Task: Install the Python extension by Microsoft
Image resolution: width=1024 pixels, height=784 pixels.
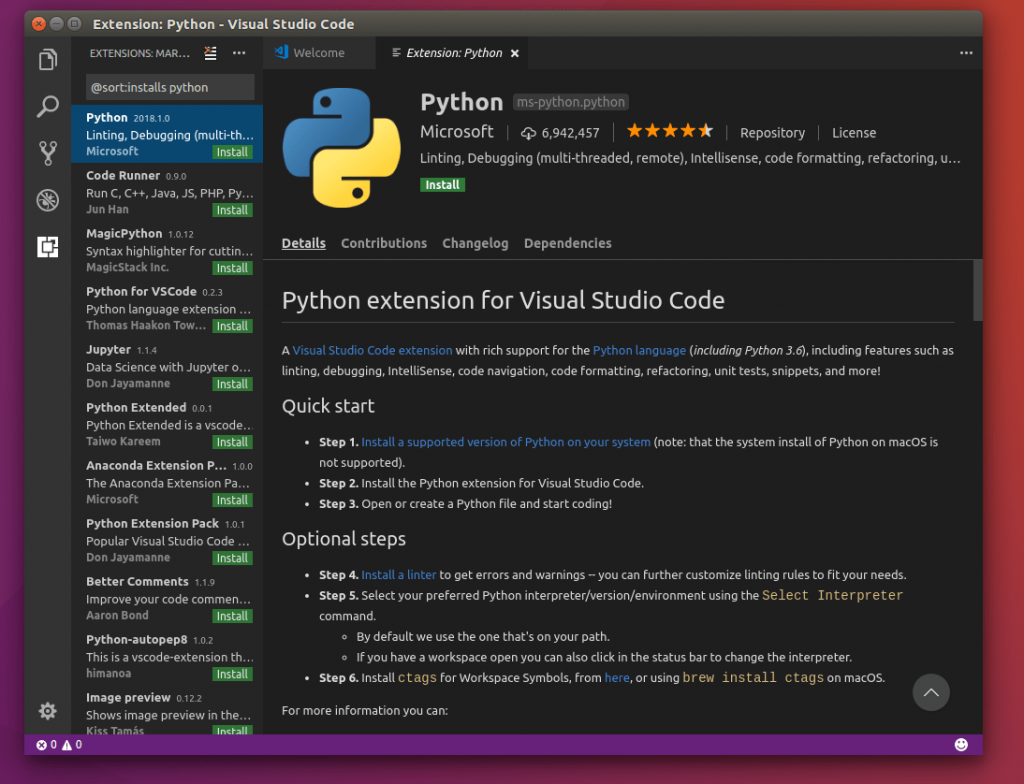Action: (442, 184)
